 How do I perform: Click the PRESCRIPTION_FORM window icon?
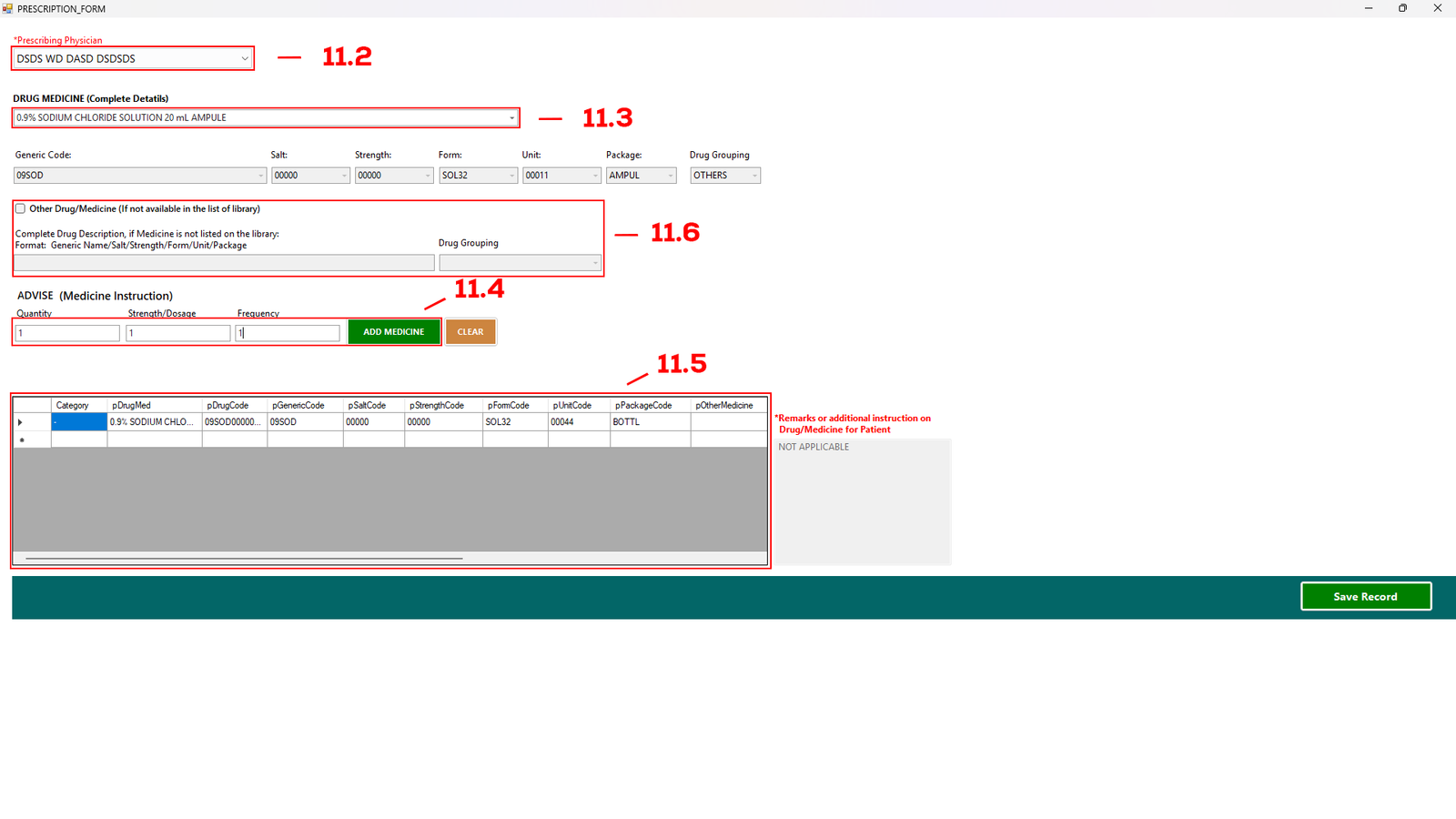(7, 8)
